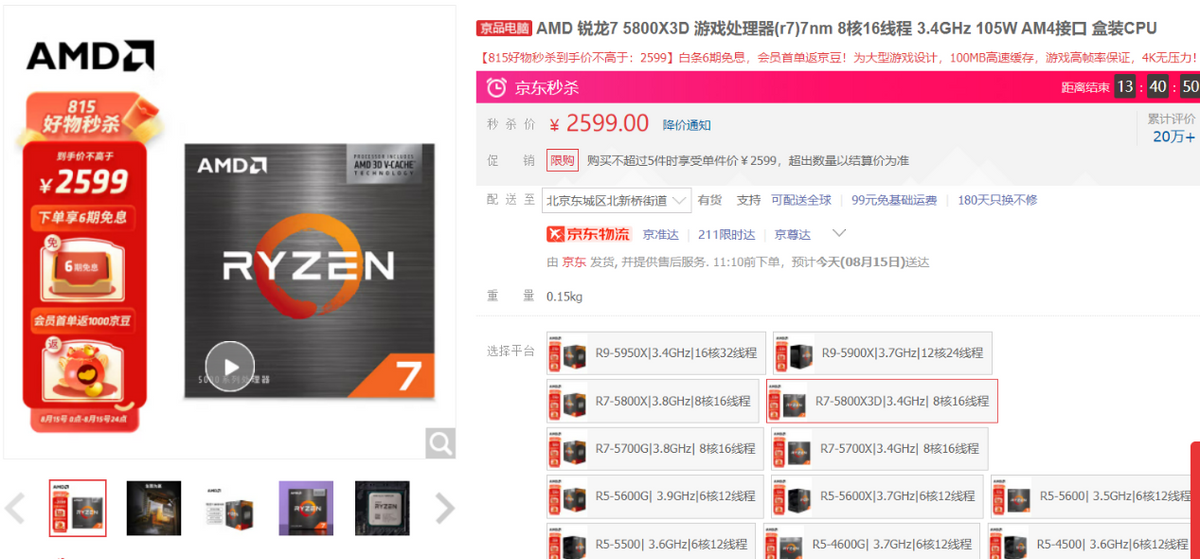
Task: Click the main Ryzen 7 product image
Action: pyautogui.click(x=310, y=271)
